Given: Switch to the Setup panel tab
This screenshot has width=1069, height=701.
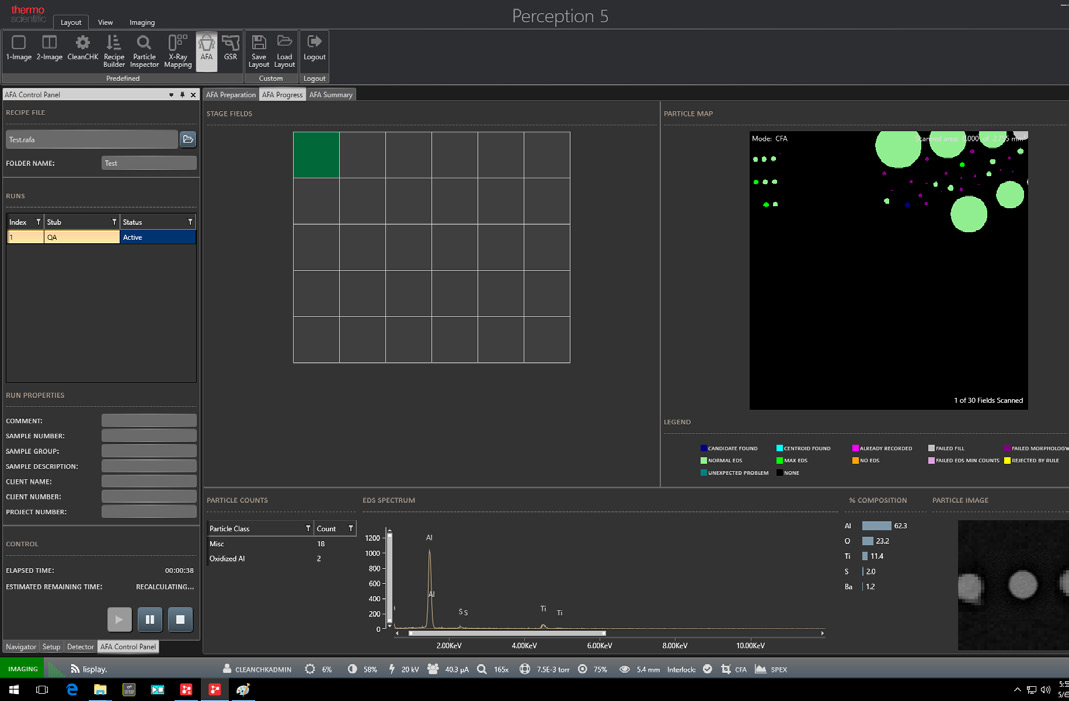Looking at the screenshot, I should 51,646.
